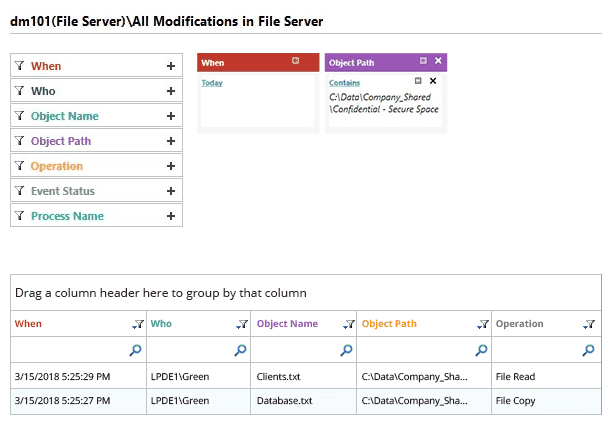Click search magnifier in Object Name column
The width and height of the screenshot is (612, 430).
pyautogui.click(x=346, y=350)
